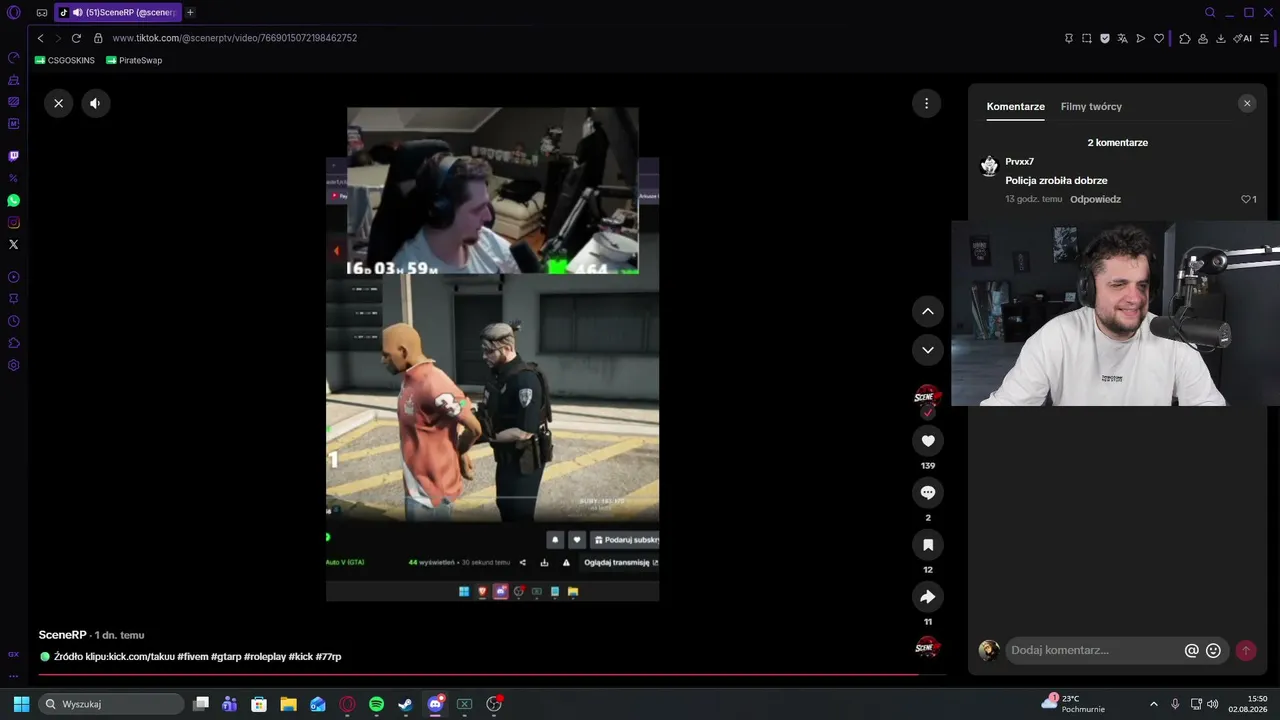
Task: Open Prvxx7 commenter profile name
Action: pos(1019,162)
